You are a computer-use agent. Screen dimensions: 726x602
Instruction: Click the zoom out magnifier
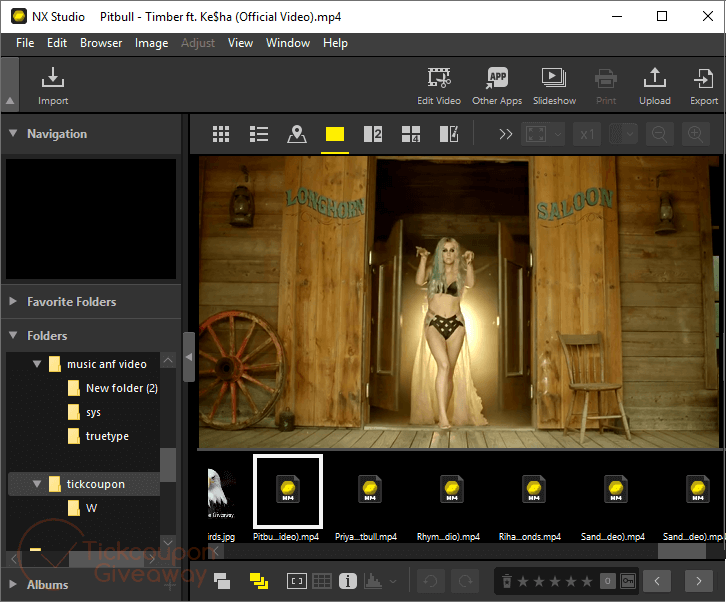click(x=659, y=134)
